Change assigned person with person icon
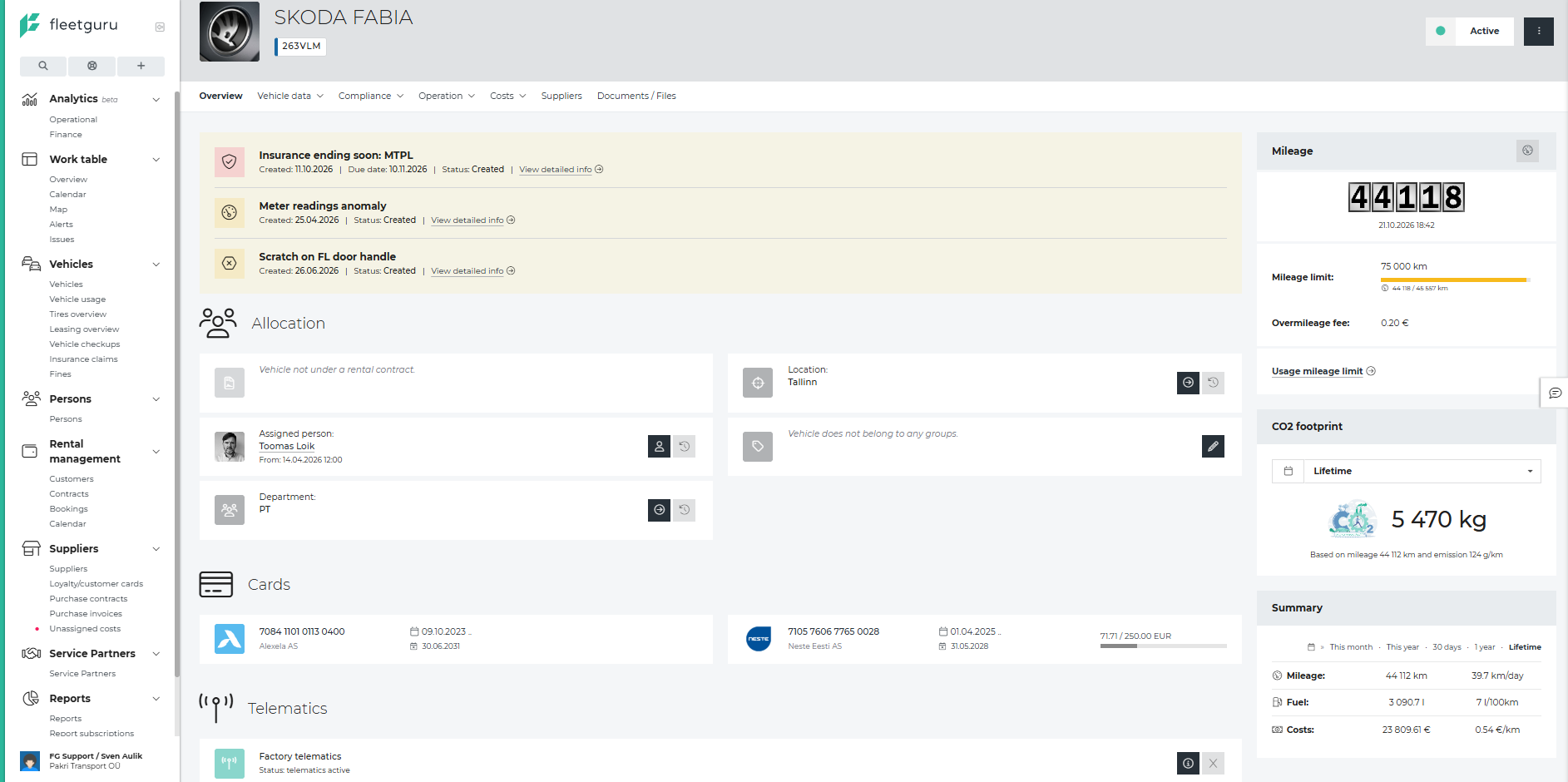The height and width of the screenshot is (782, 1568). [x=659, y=447]
